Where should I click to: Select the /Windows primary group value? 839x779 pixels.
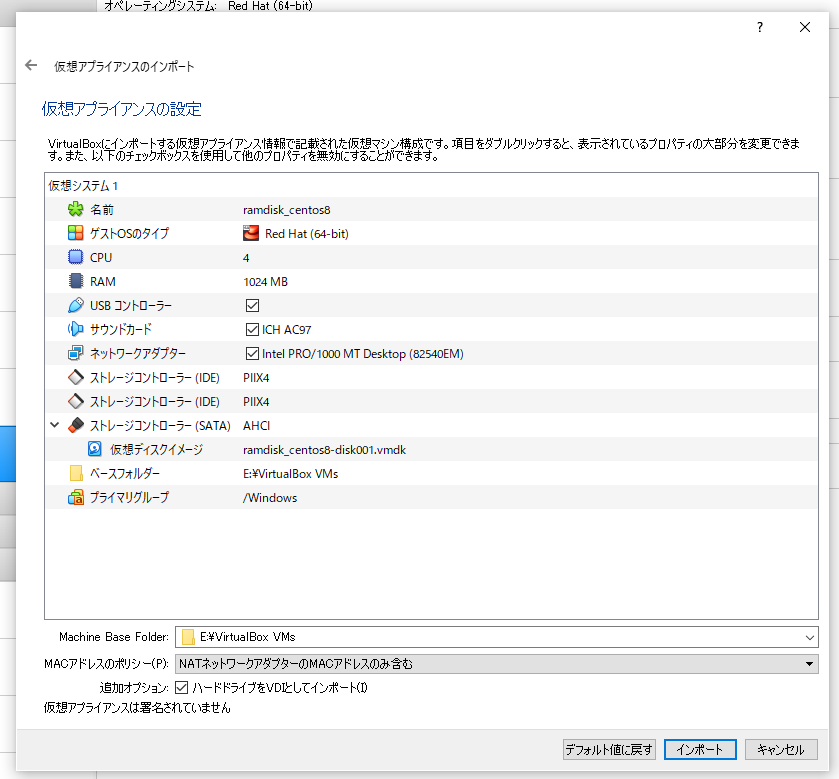pyautogui.click(x=270, y=498)
